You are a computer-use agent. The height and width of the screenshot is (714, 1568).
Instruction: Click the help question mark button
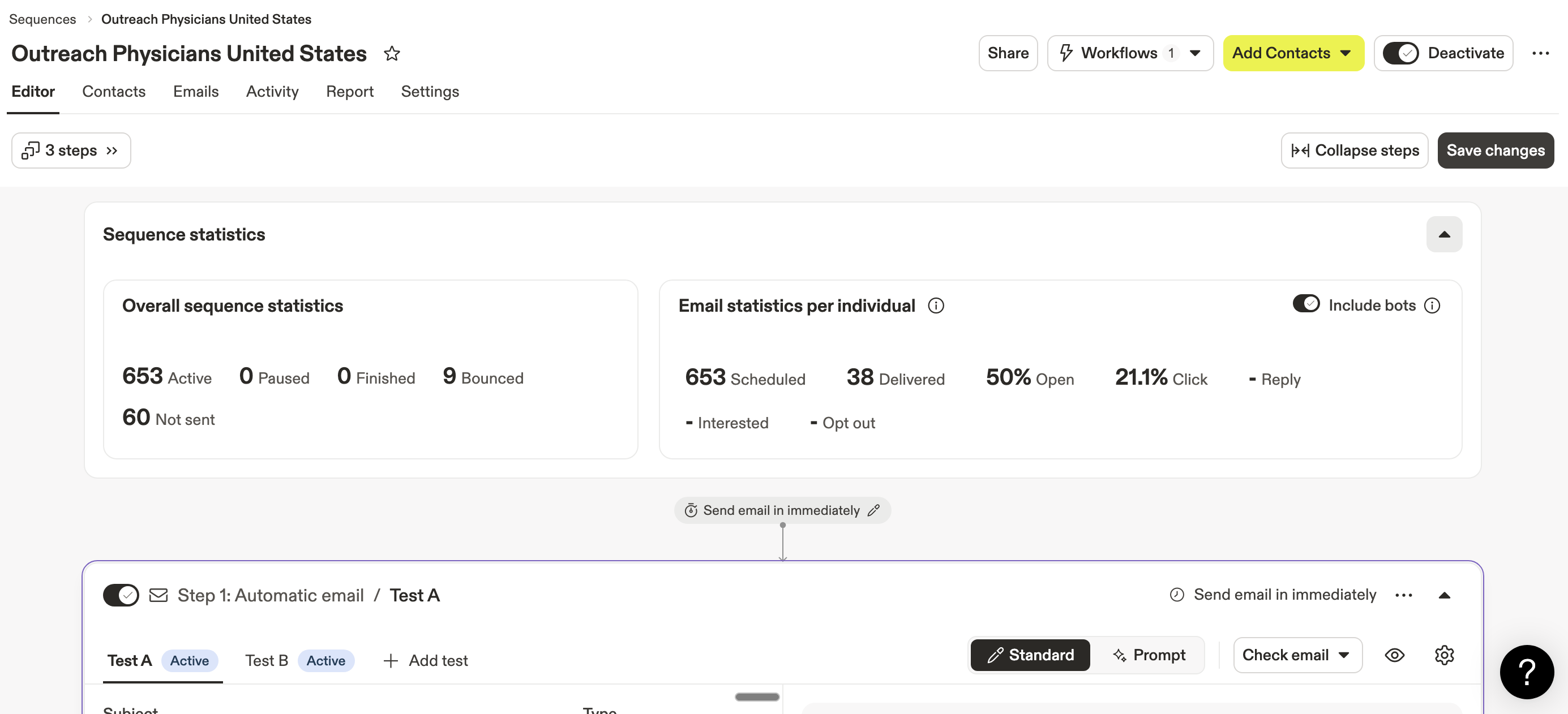point(1526,672)
